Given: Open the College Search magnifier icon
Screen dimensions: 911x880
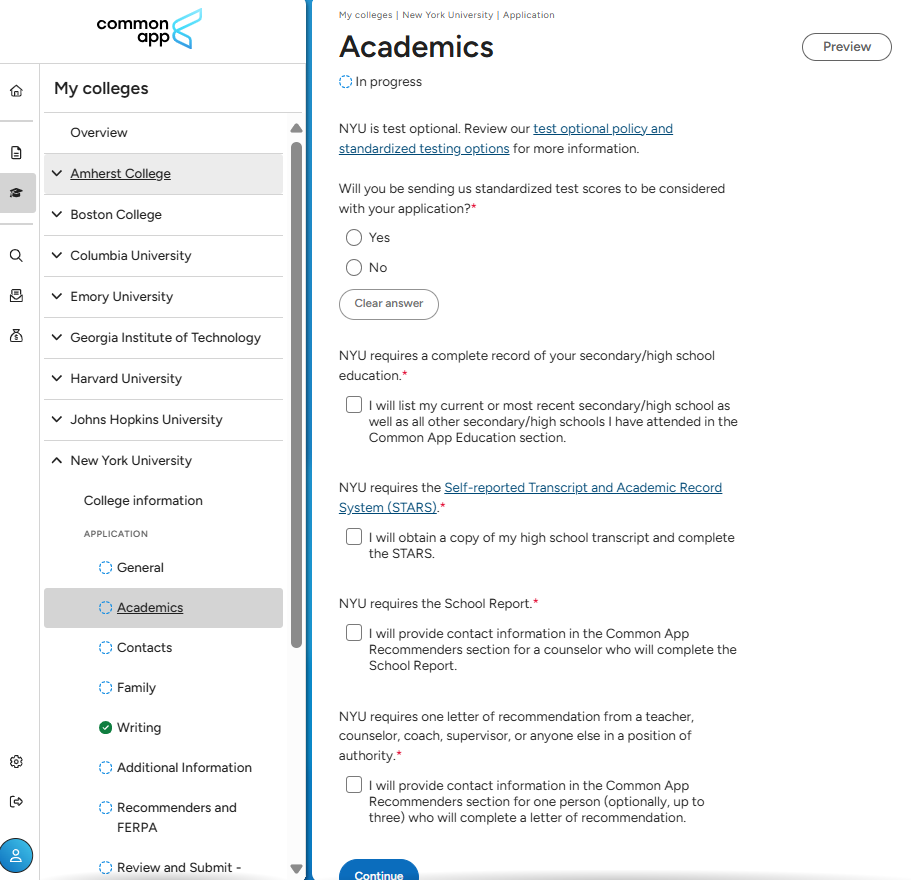Looking at the screenshot, I should tap(16, 256).
